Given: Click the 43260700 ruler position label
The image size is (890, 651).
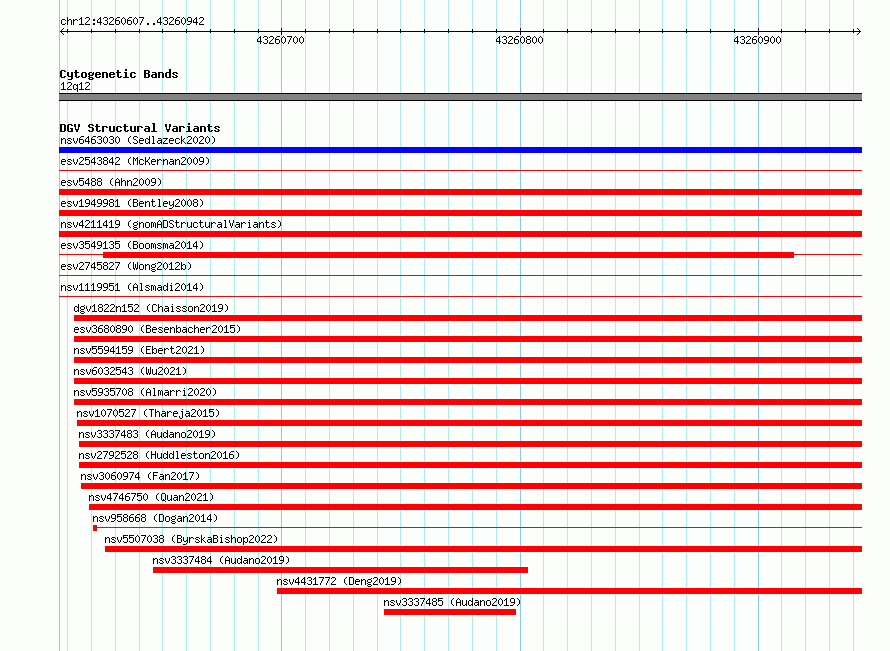Looking at the screenshot, I should 280,40.
